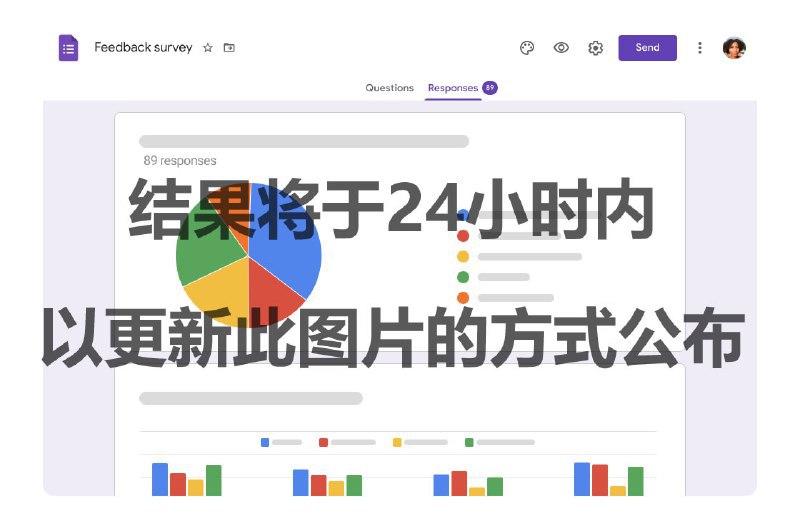This screenshot has width=800, height=521.
Task: Click the account profile avatar
Action: [734, 48]
